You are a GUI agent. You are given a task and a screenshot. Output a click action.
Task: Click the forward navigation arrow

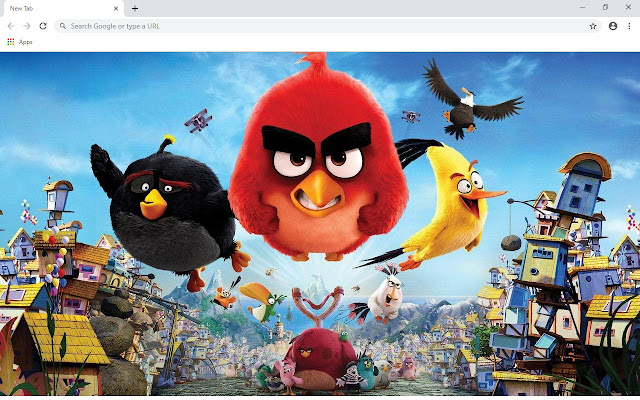tap(27, 26)
